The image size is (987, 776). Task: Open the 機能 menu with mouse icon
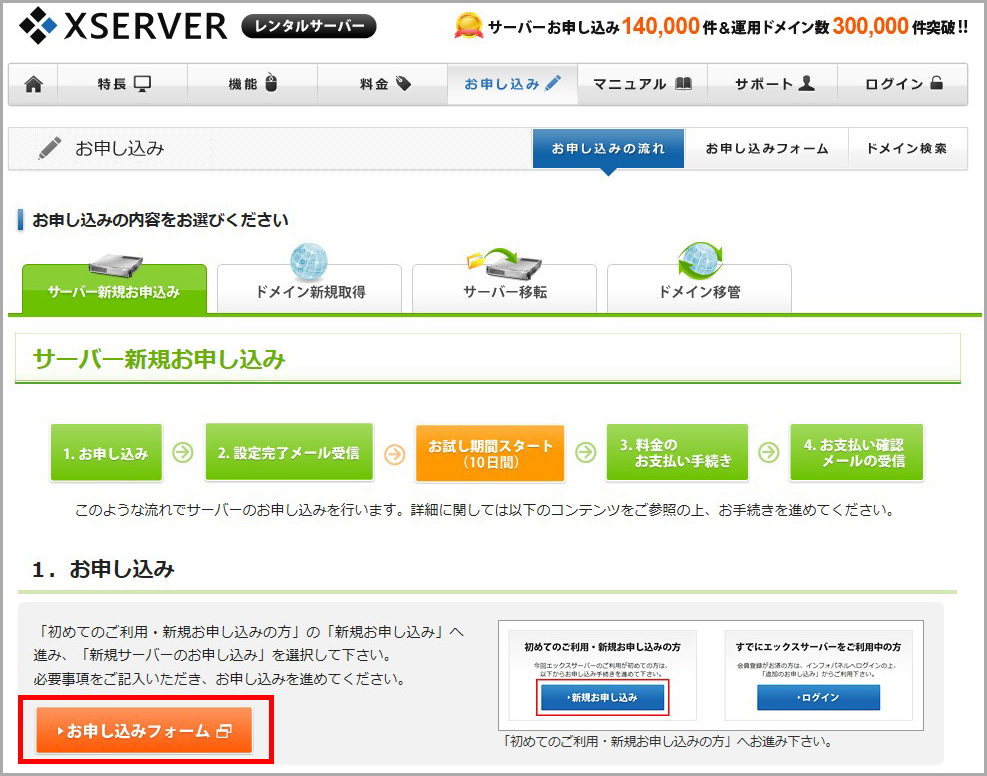tap(252, 84)
